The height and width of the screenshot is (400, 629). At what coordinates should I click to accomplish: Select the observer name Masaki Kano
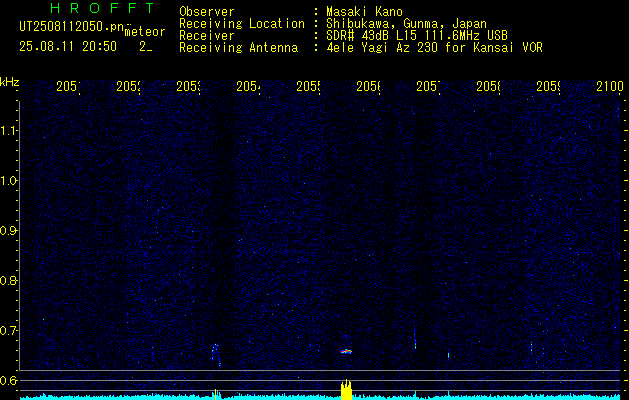(x=364, y=12)
